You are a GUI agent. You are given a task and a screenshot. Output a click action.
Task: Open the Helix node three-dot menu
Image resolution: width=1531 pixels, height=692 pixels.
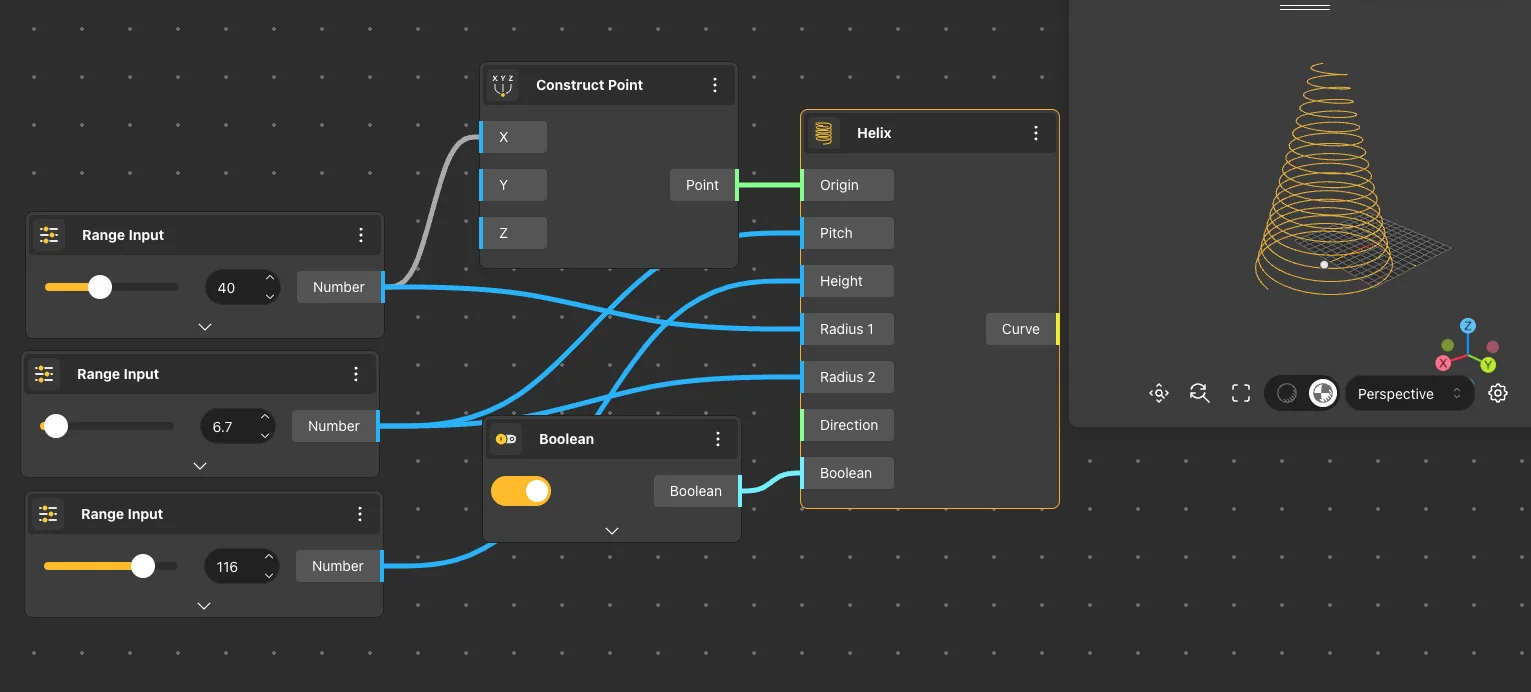pyautogui.click(x=1036, y=133)
